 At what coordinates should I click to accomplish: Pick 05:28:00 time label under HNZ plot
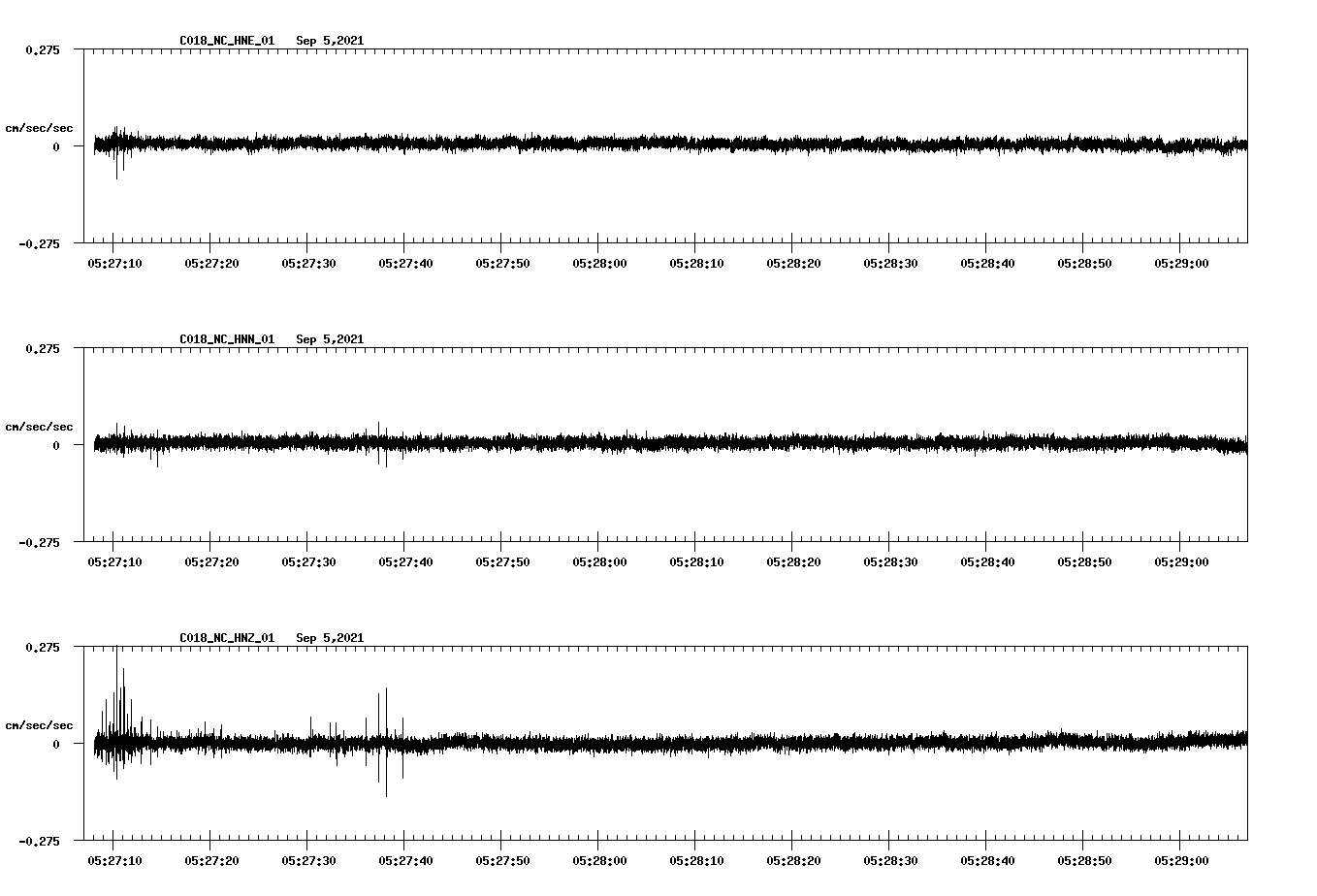(599, 860)
